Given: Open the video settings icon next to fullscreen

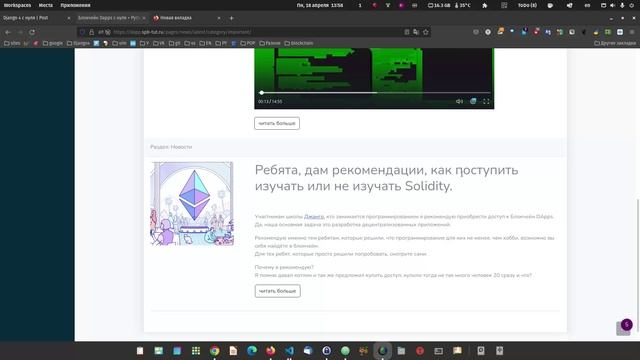Looking at the screenshot, I should pos(473,101).
